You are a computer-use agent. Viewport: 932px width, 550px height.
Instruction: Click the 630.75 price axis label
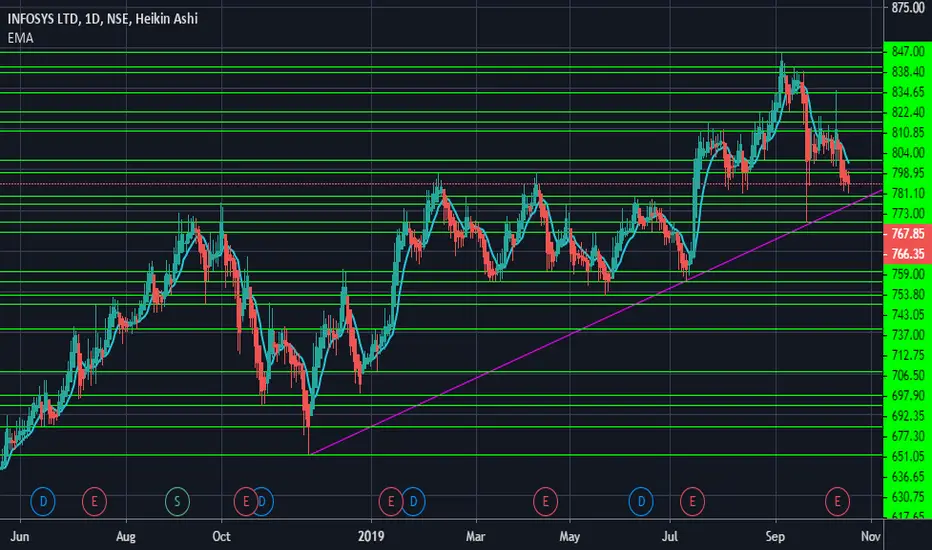click(908, 496)
